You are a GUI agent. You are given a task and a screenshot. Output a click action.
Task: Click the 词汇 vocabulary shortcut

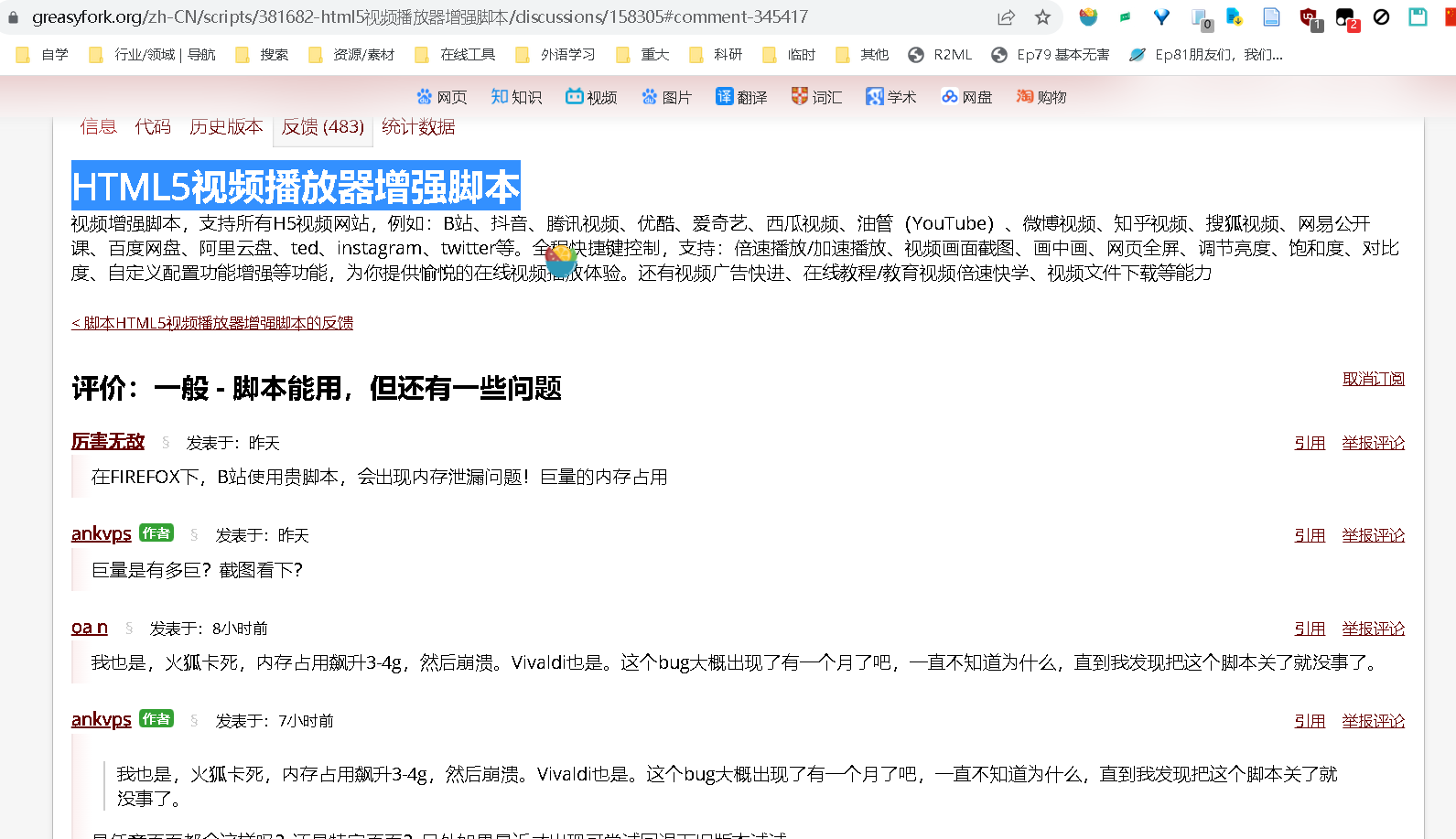(x=816, y=97)
